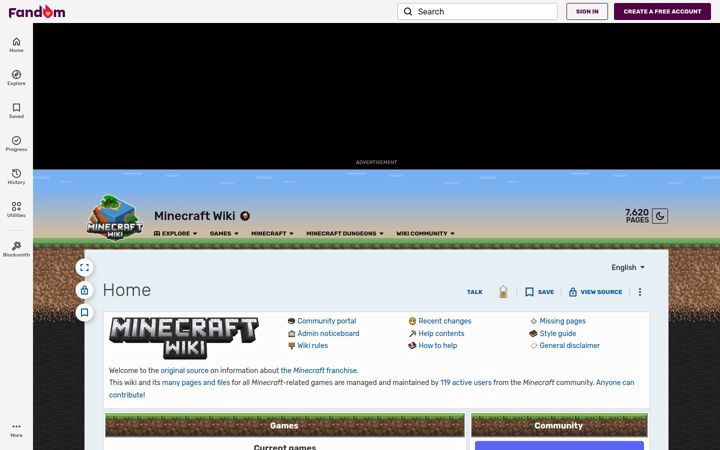The width and height of the screenshot is (720, 450).
Task: Click the 119 active users link
Action: 466,382
